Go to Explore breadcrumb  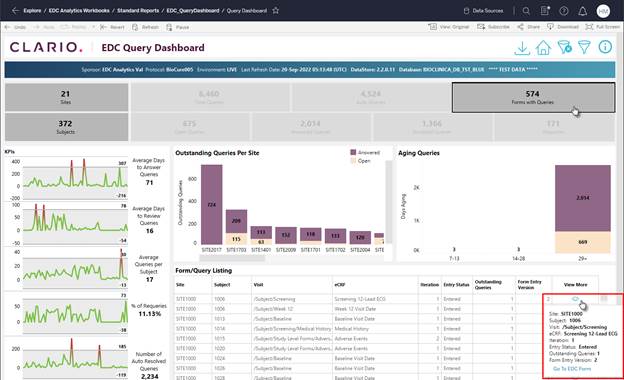pyautogui.click(x=32, y=11)
